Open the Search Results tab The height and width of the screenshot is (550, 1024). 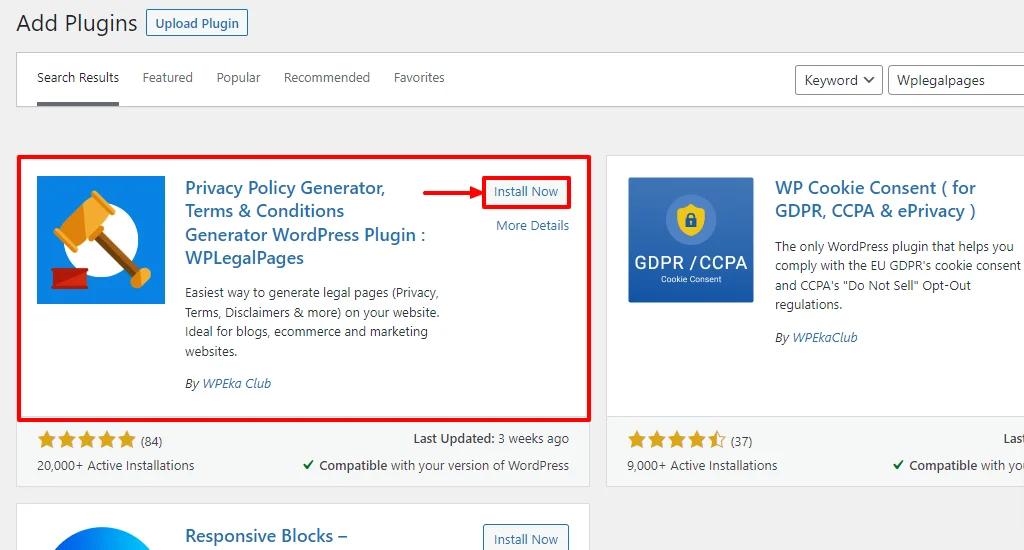(x=78, y=78)
